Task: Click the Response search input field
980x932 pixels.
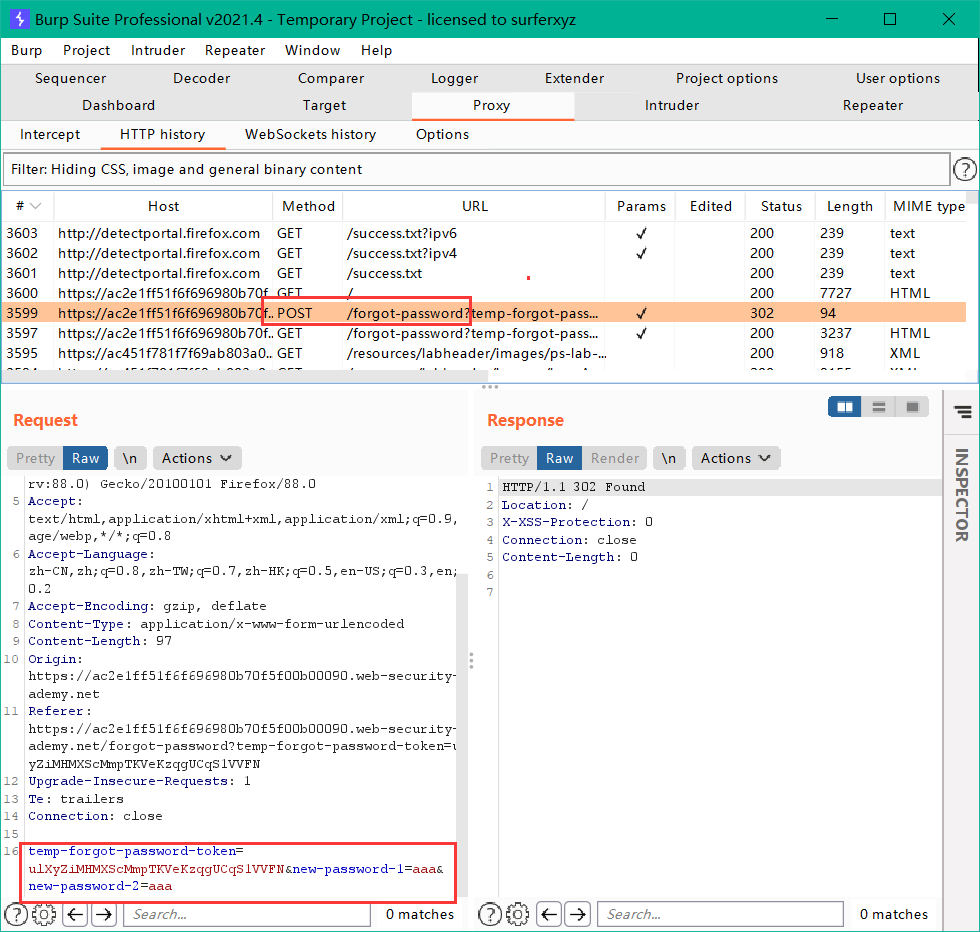Action: [721, 914]
